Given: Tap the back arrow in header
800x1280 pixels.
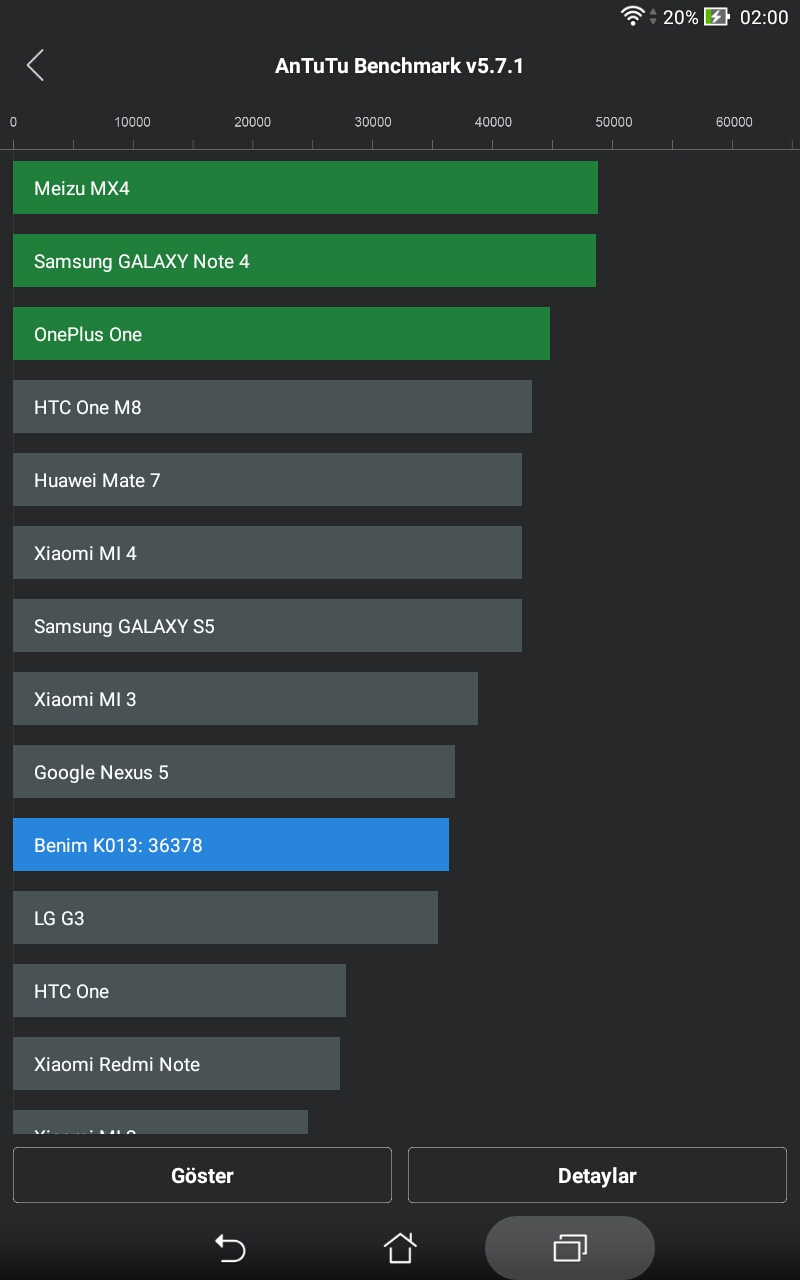Looking at the screenshot, I should click(x=35, y=66).
